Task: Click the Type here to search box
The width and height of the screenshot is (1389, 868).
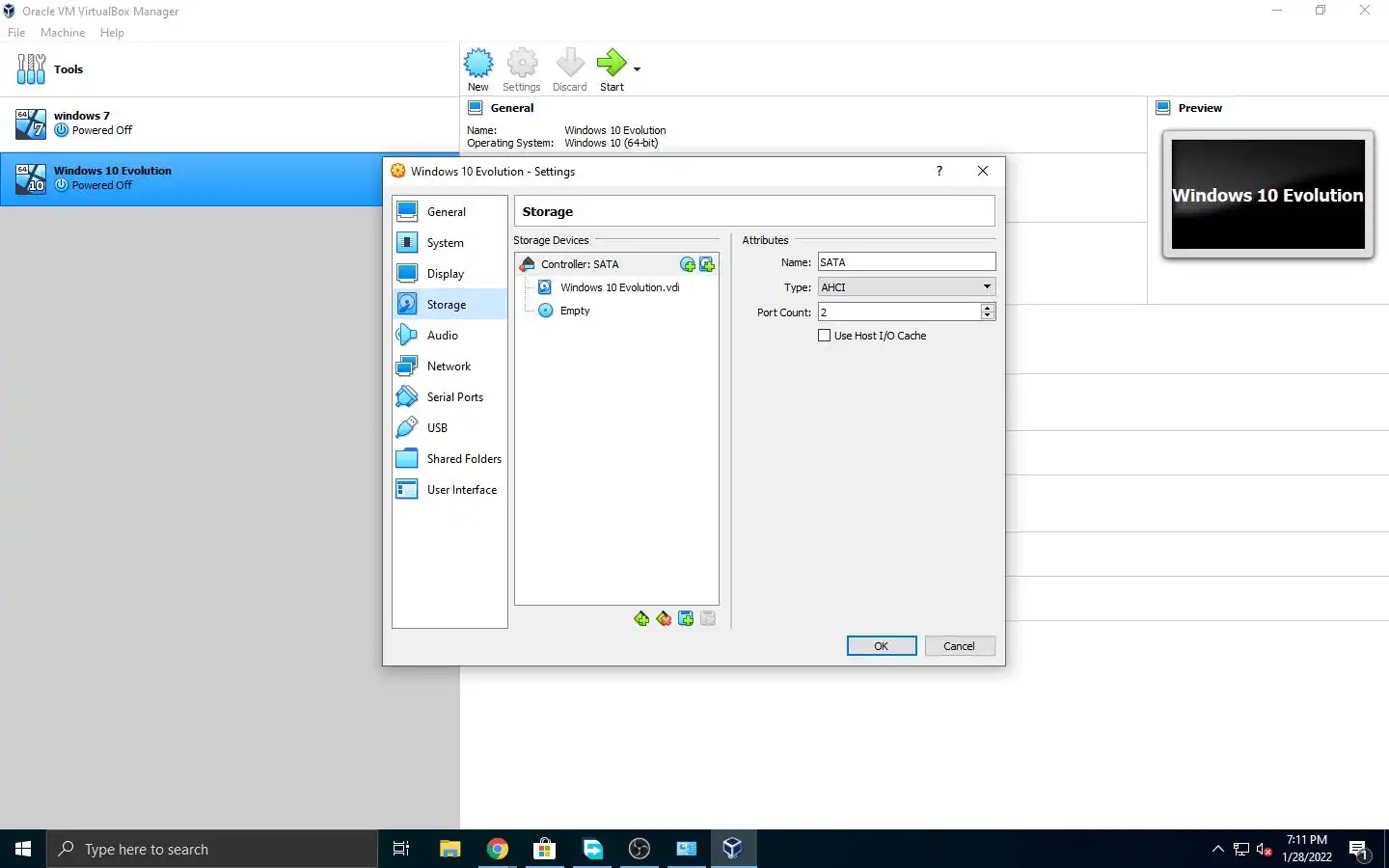Action: click(x=212, y=849)
